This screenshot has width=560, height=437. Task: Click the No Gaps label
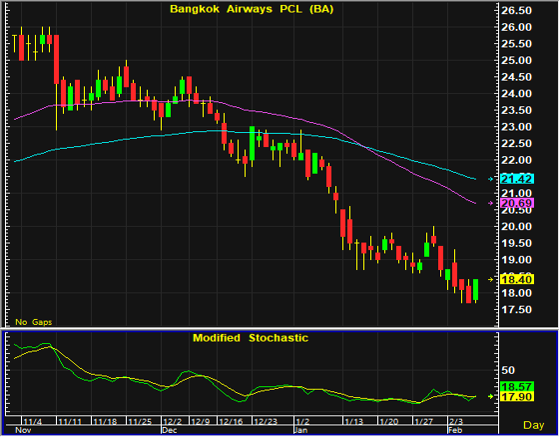click(x=34, y=322)
